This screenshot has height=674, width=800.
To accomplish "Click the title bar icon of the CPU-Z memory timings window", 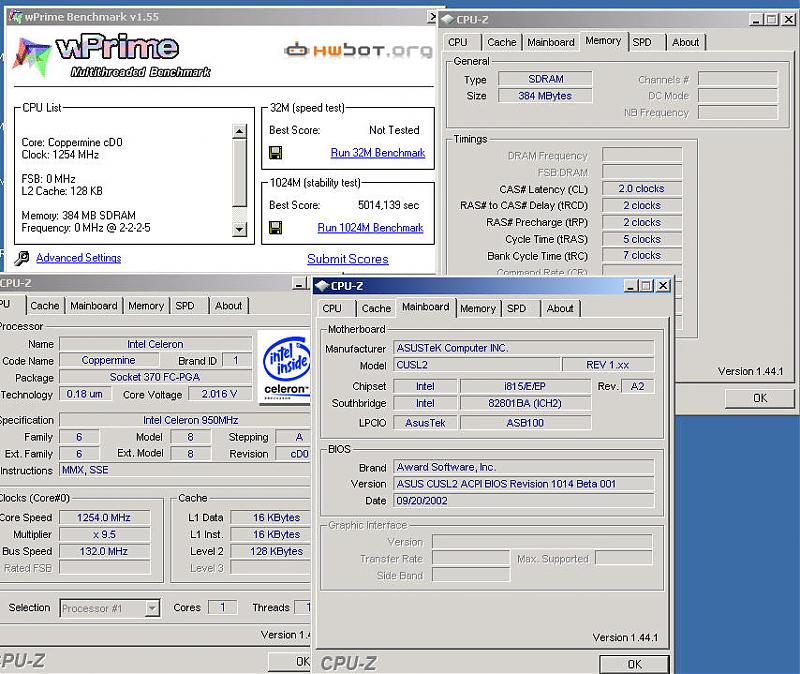I will point(447,19).
